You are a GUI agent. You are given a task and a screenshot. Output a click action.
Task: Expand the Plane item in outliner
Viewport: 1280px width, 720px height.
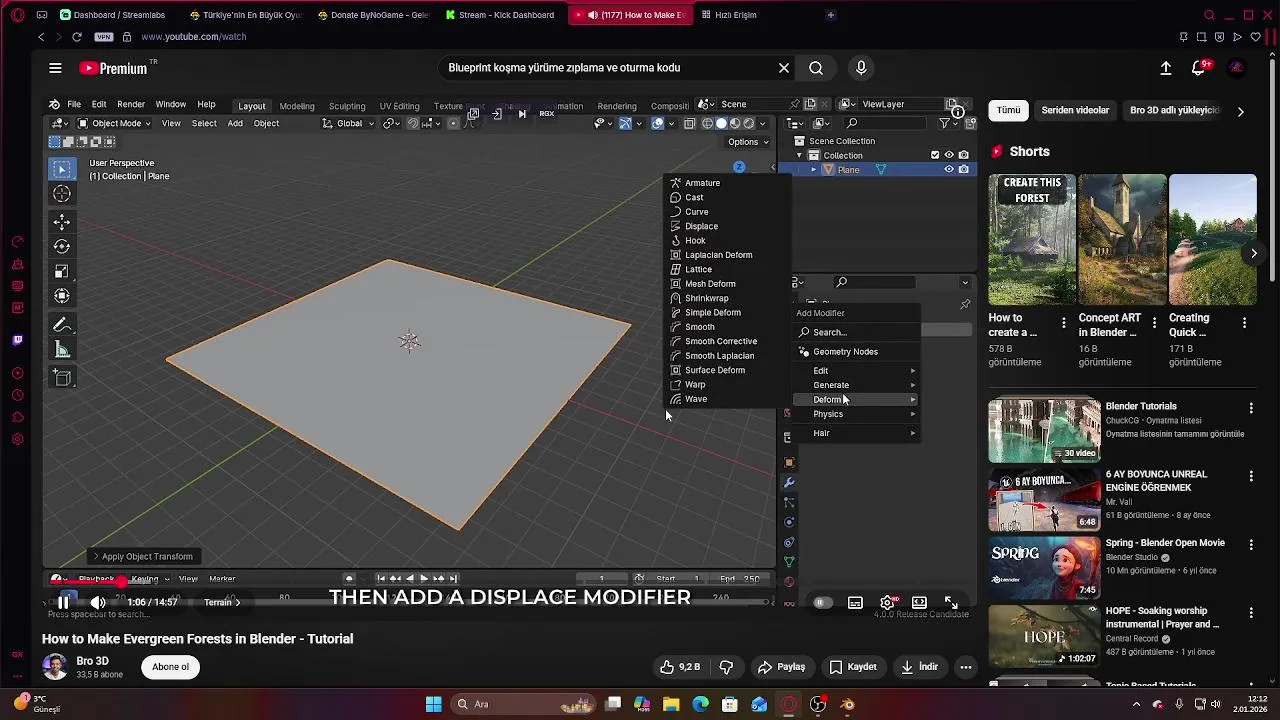[x=813, y=169]
